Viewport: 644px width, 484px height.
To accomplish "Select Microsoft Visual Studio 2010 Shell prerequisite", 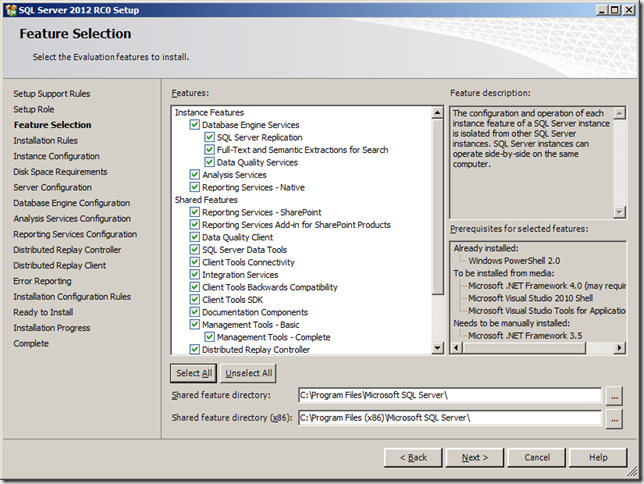I will click(531, 298).
